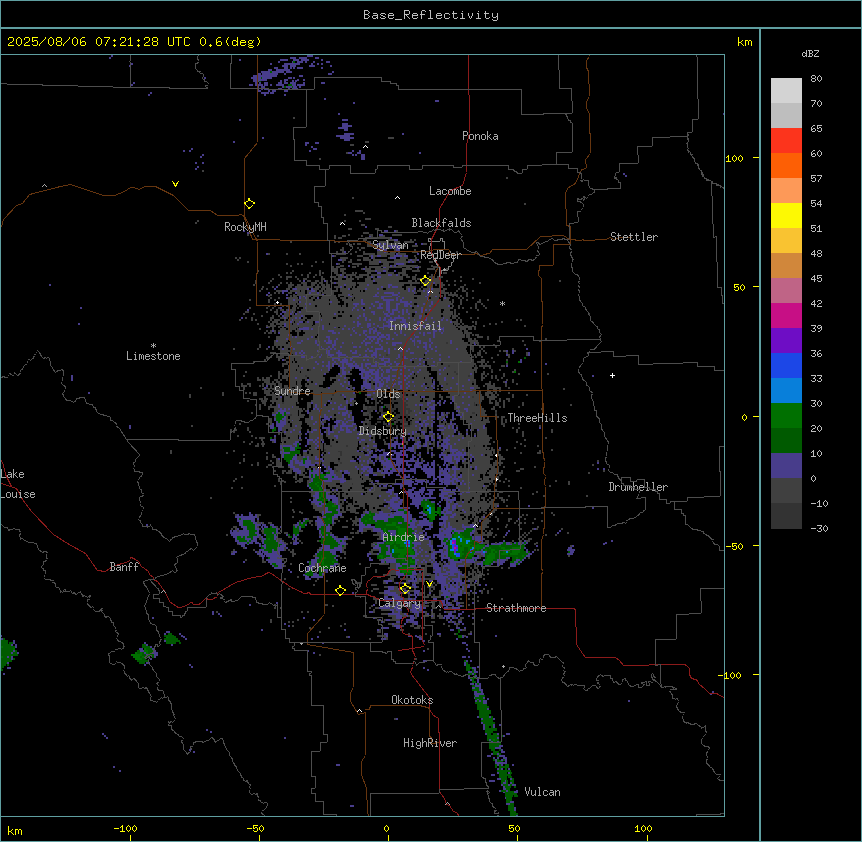Choose the light blue 33-30 dBZ swatch

(786, 391)
